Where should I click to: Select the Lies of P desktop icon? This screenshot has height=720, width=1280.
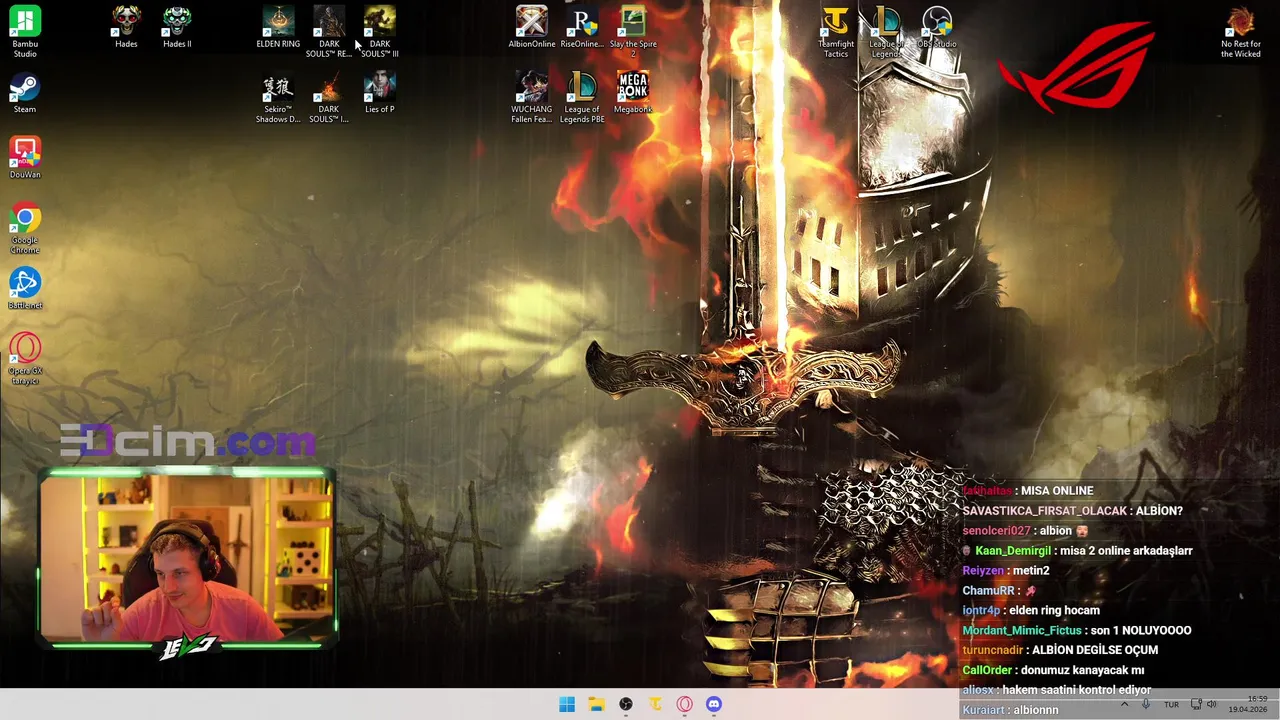[380, 92]
